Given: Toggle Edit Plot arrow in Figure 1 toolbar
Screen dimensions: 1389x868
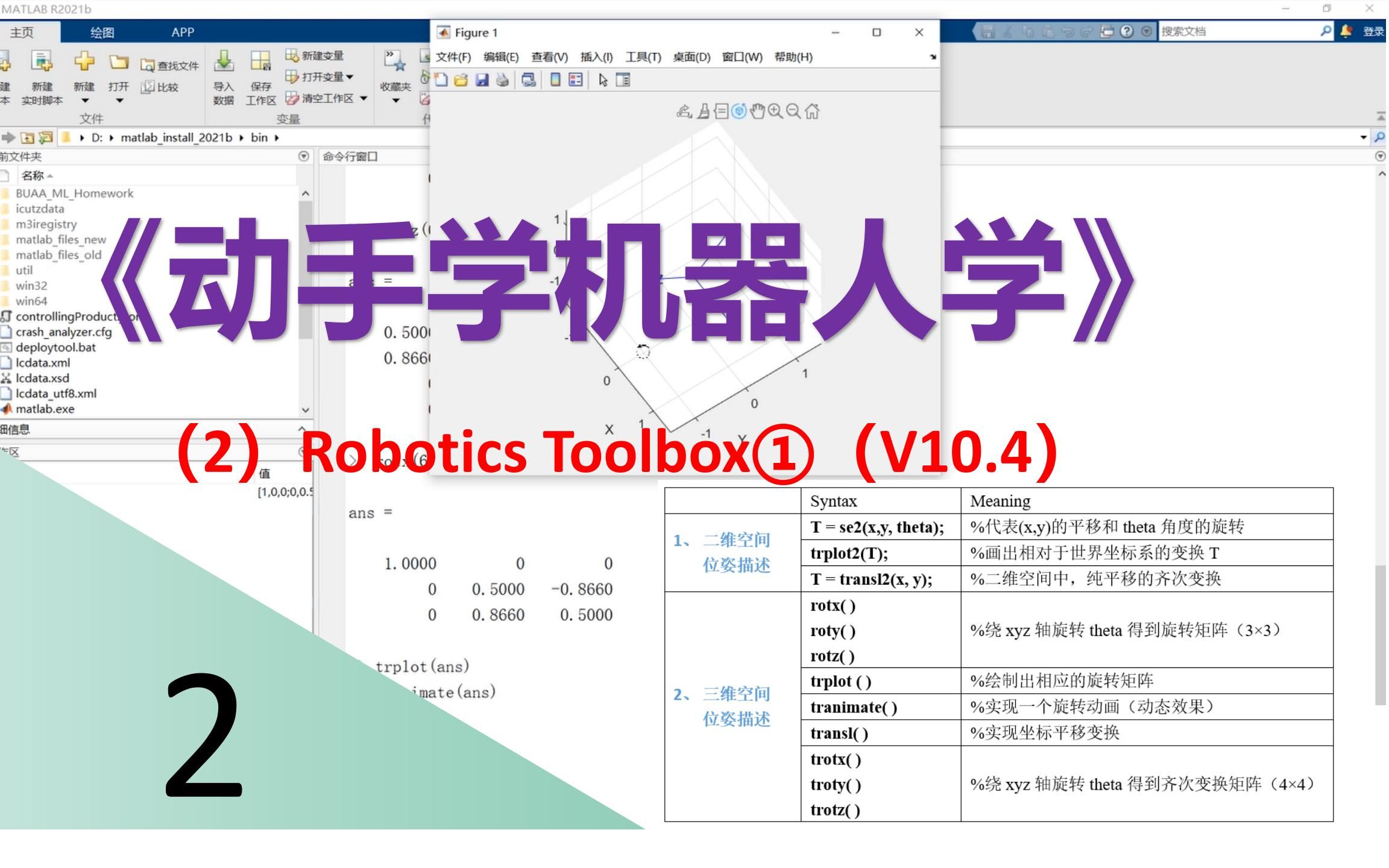Looking at the screenshot, I should [603, 80].
